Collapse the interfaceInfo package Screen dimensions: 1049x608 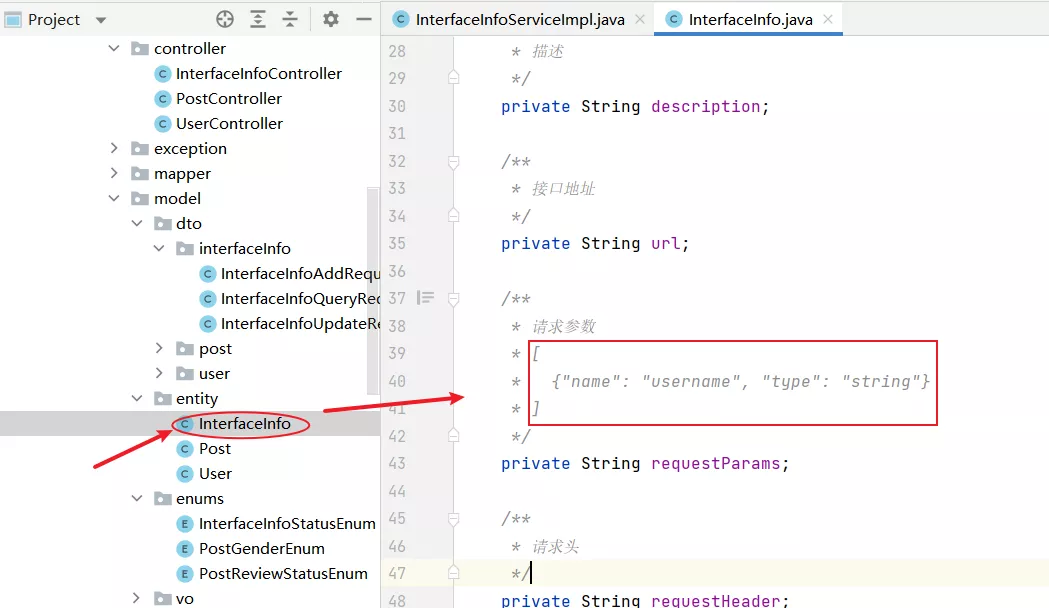(159, 248)
